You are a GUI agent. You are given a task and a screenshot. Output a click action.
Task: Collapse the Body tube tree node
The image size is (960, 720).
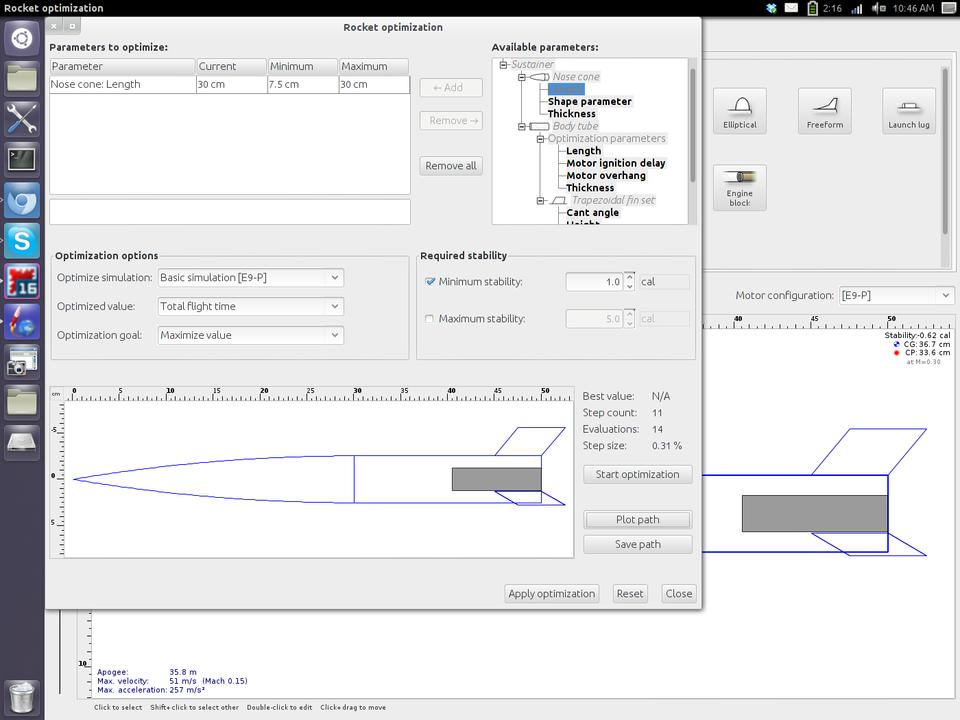pyautogui.click(x=522, y=127)
